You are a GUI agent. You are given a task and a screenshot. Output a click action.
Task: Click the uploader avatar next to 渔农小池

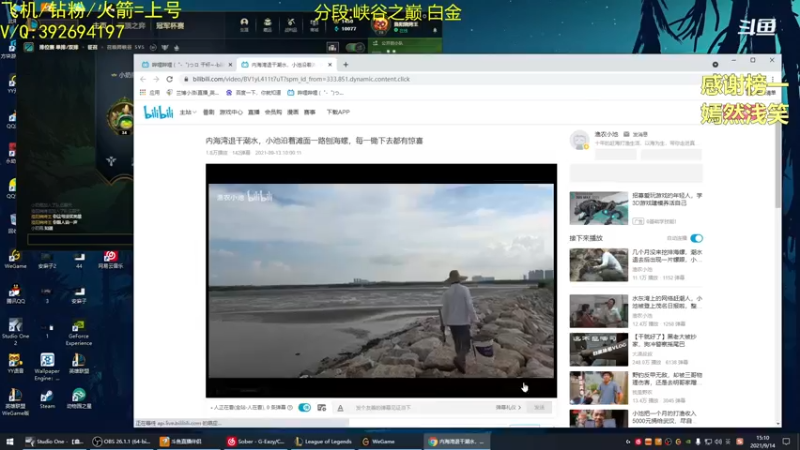click(x=580, y=140)
